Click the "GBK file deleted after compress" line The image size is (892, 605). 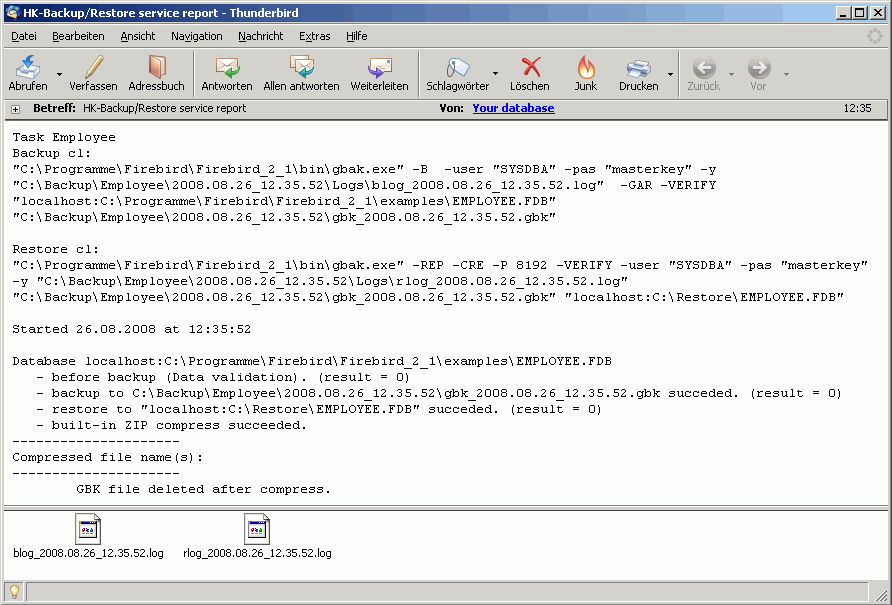click(x=203, y=489)
